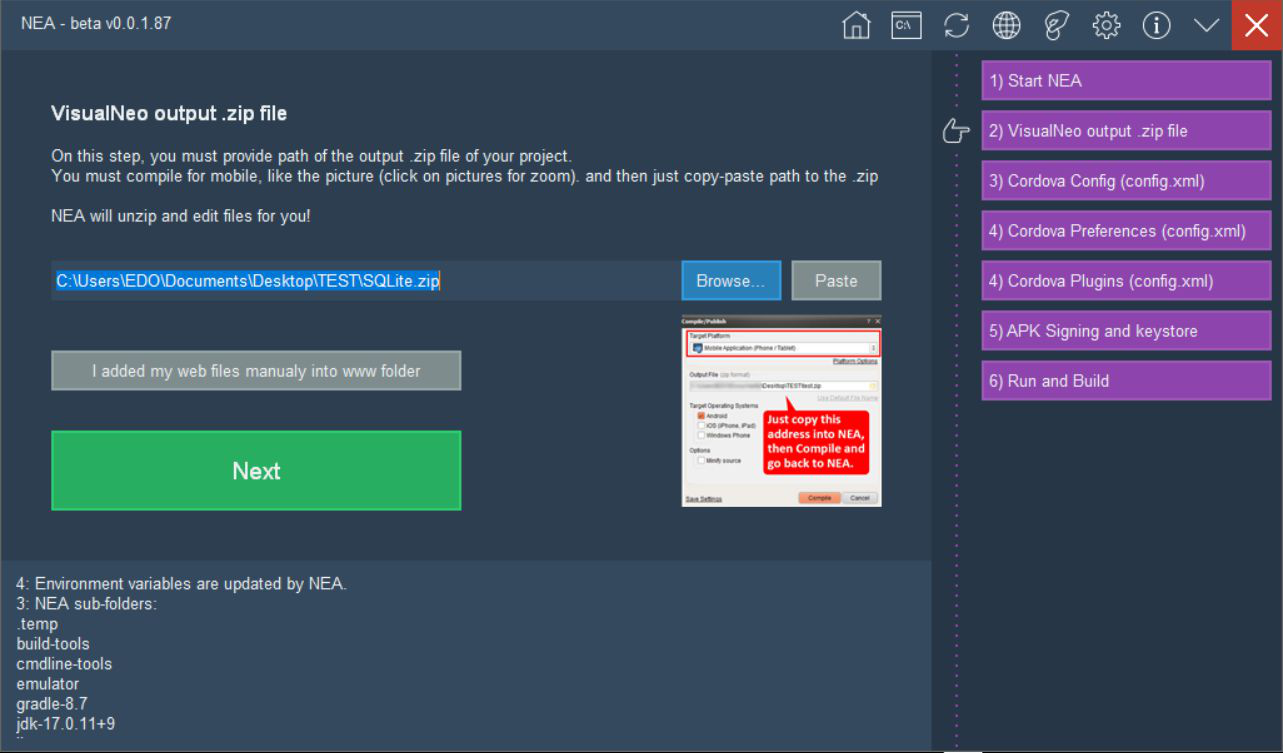Zoom the Compile/Publish example picture

tap(781, 411)
